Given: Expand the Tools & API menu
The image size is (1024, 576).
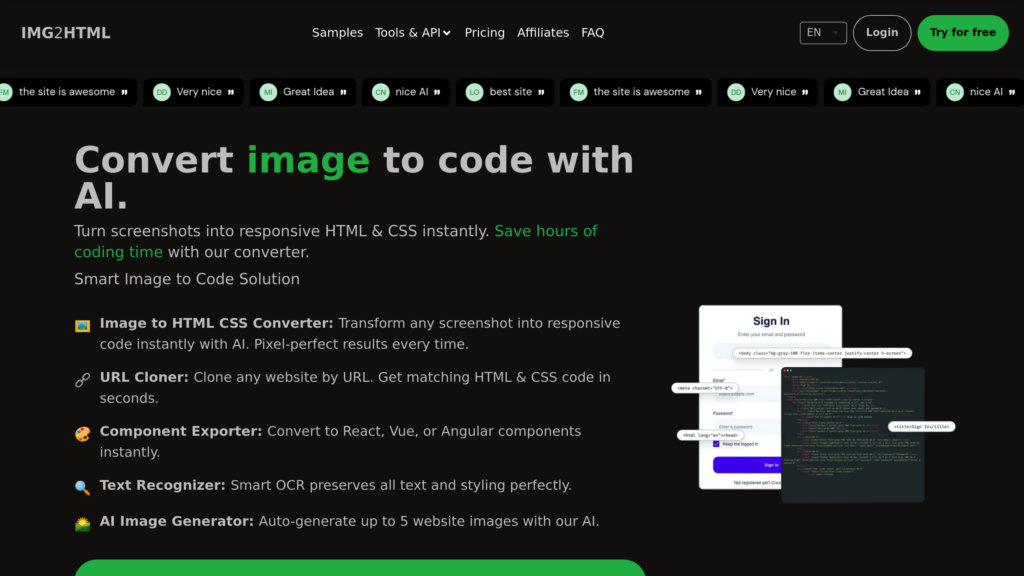Looking at the screenshot, I should (x=413, y=33).
